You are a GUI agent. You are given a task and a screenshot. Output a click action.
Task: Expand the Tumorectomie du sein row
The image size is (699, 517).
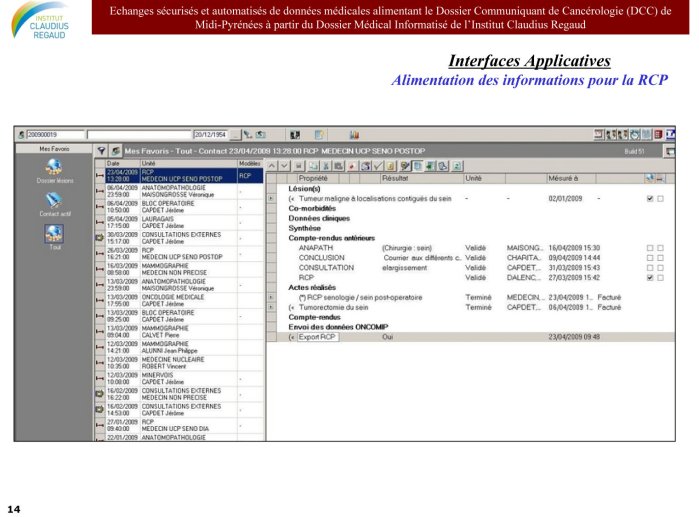pyautogui.click(x=271, y=307)
